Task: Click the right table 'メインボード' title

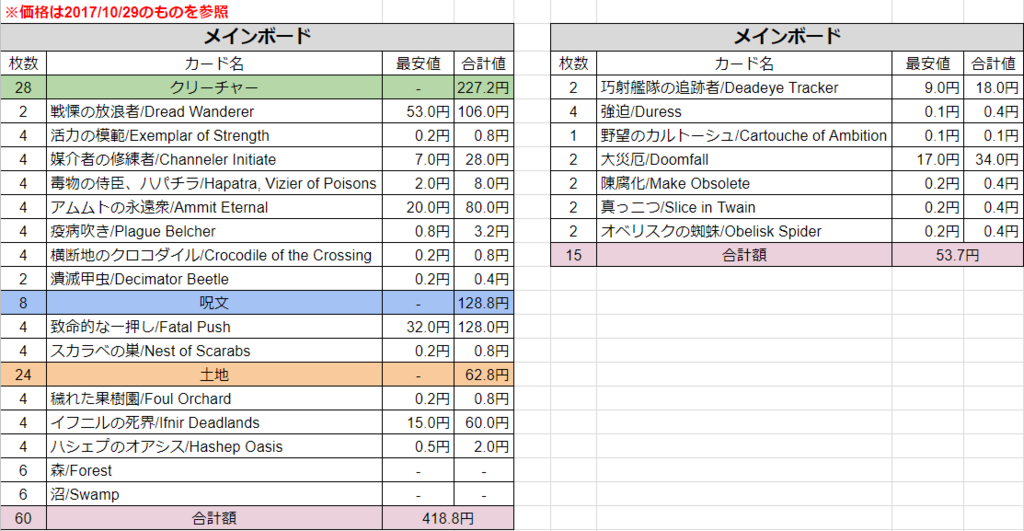Action: pos(787,37)
